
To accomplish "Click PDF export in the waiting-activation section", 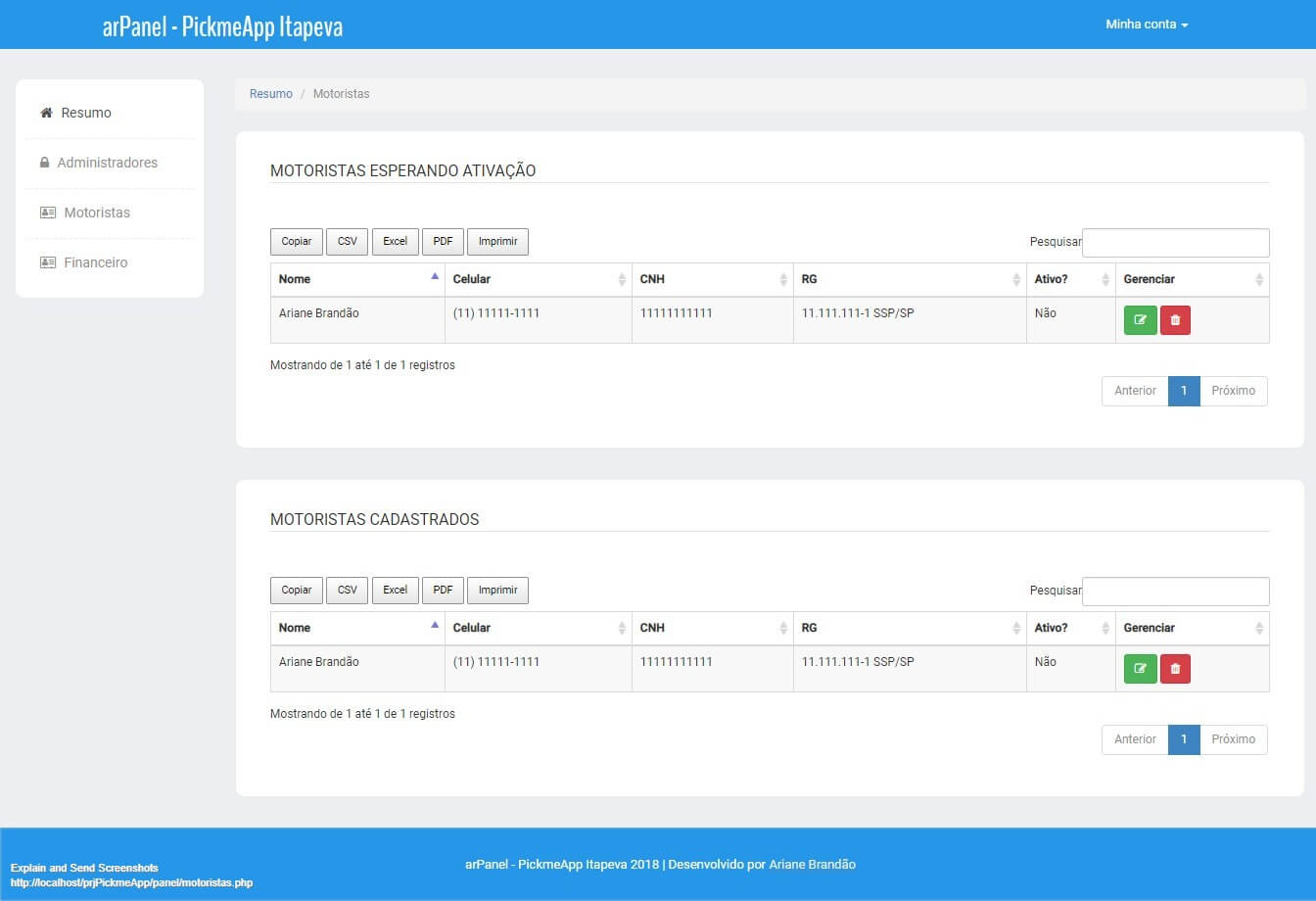I will click(x=443, y=242).
